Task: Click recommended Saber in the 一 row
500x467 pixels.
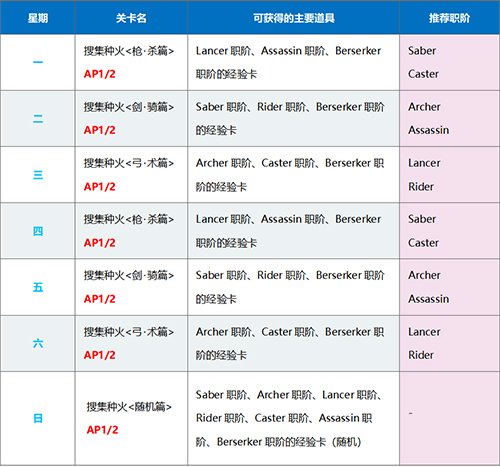Action: click(422, 51)
